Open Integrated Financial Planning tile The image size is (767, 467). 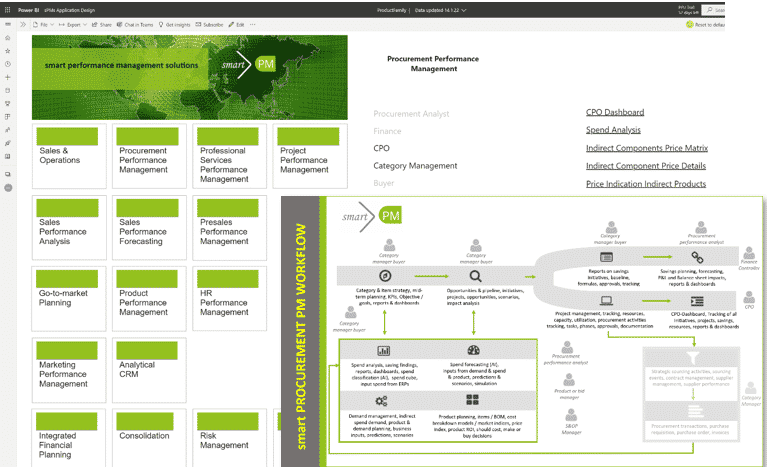point(69,438)
